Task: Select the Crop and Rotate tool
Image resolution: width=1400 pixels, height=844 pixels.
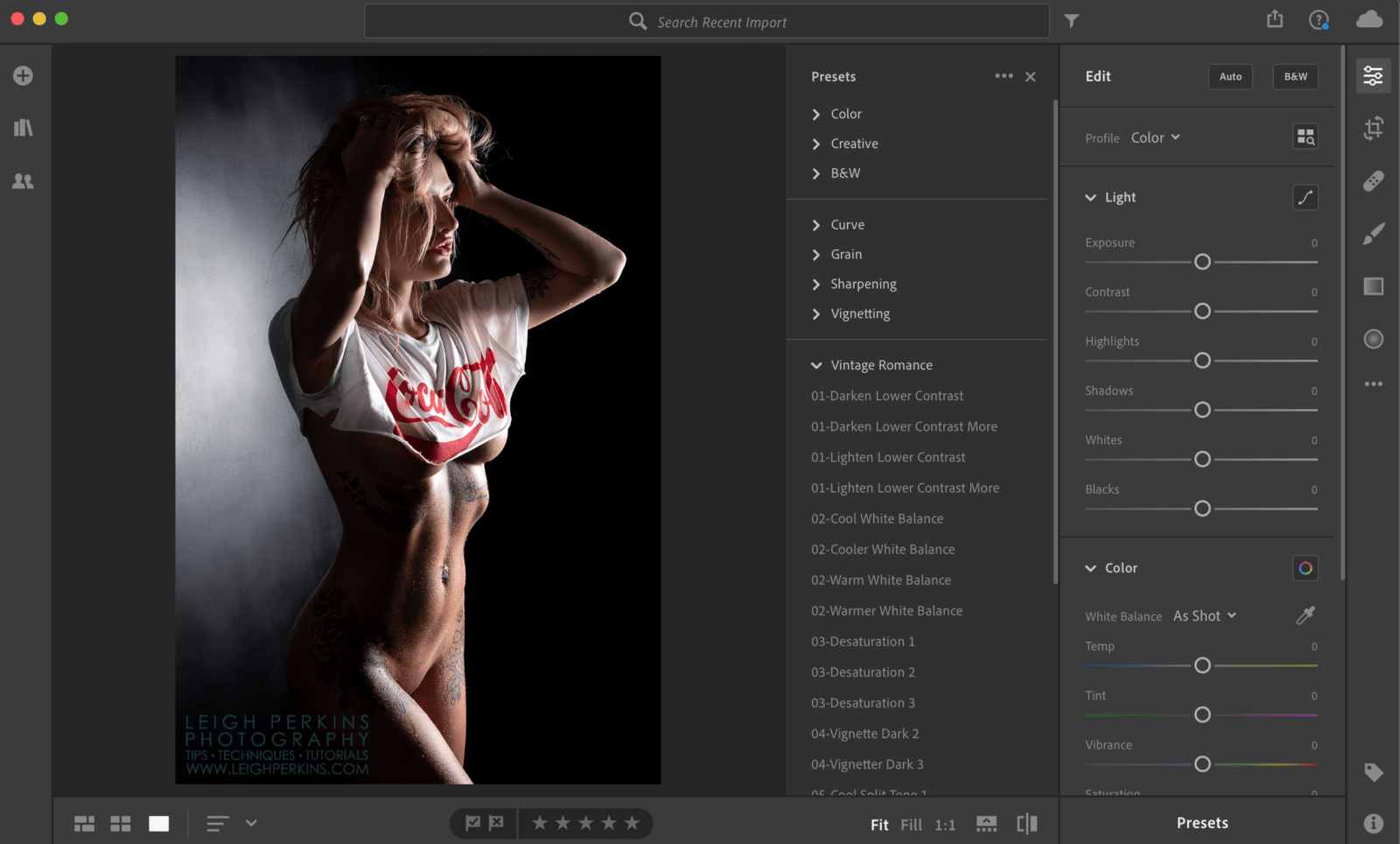Action: tap(1373, 129)
